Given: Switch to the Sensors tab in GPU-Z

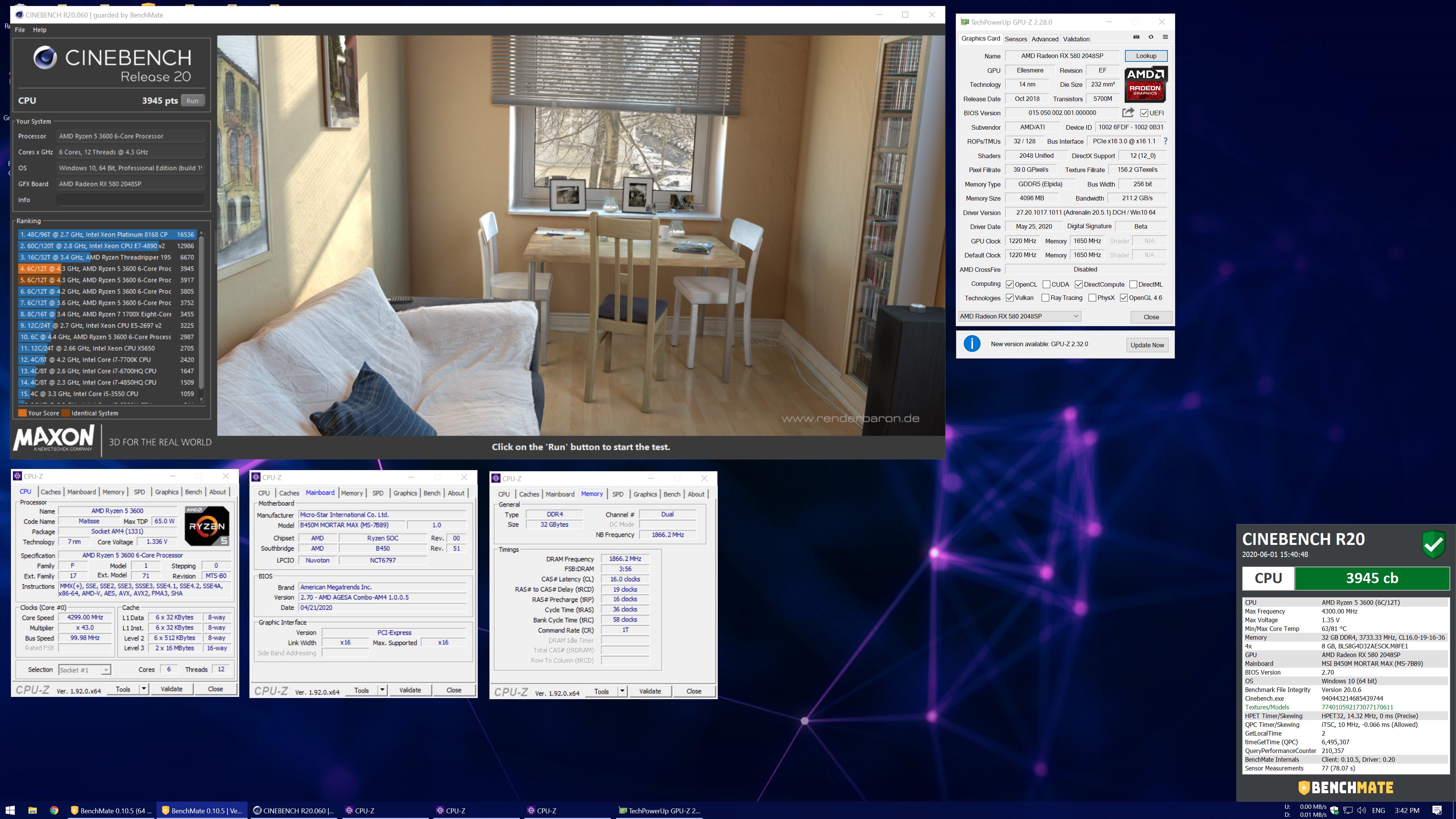Looking at the screenshot, I should tap(1016, 39).
